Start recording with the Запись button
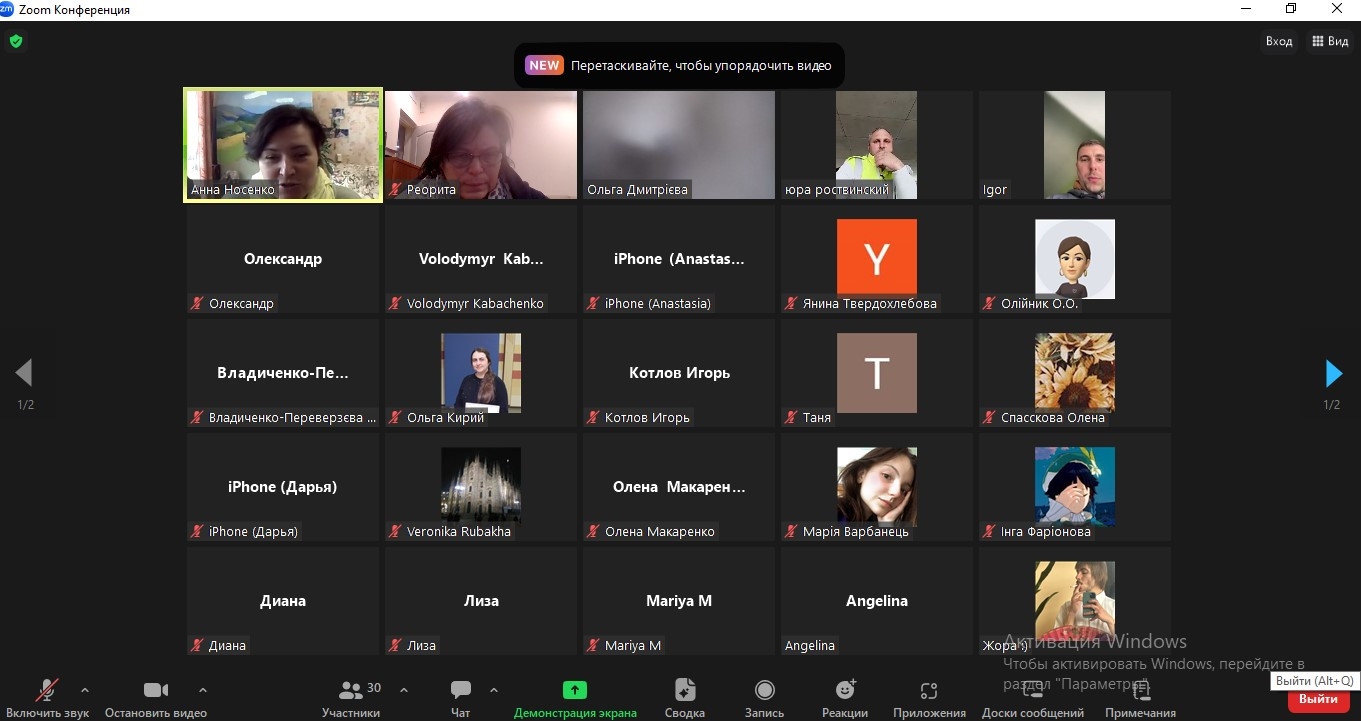Image resolution: width=1361 pixels, height=721 pixels. (765, 697)
